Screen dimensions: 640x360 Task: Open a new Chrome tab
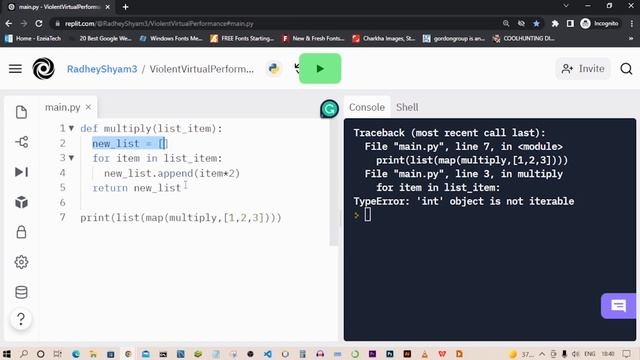tap(125, 7)
